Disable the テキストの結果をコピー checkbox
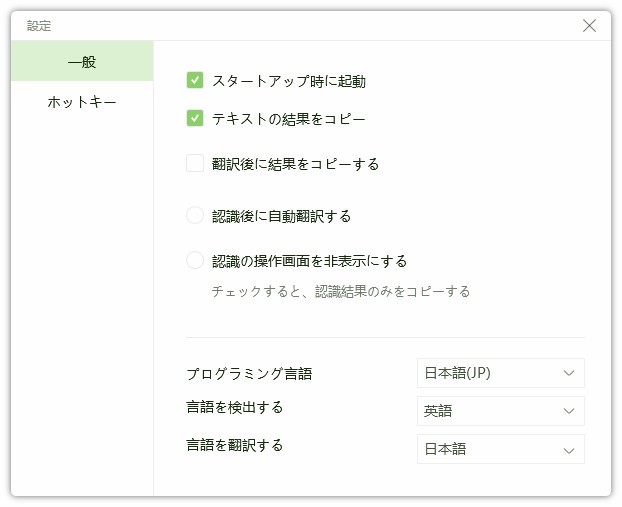 tap(195, 119)
